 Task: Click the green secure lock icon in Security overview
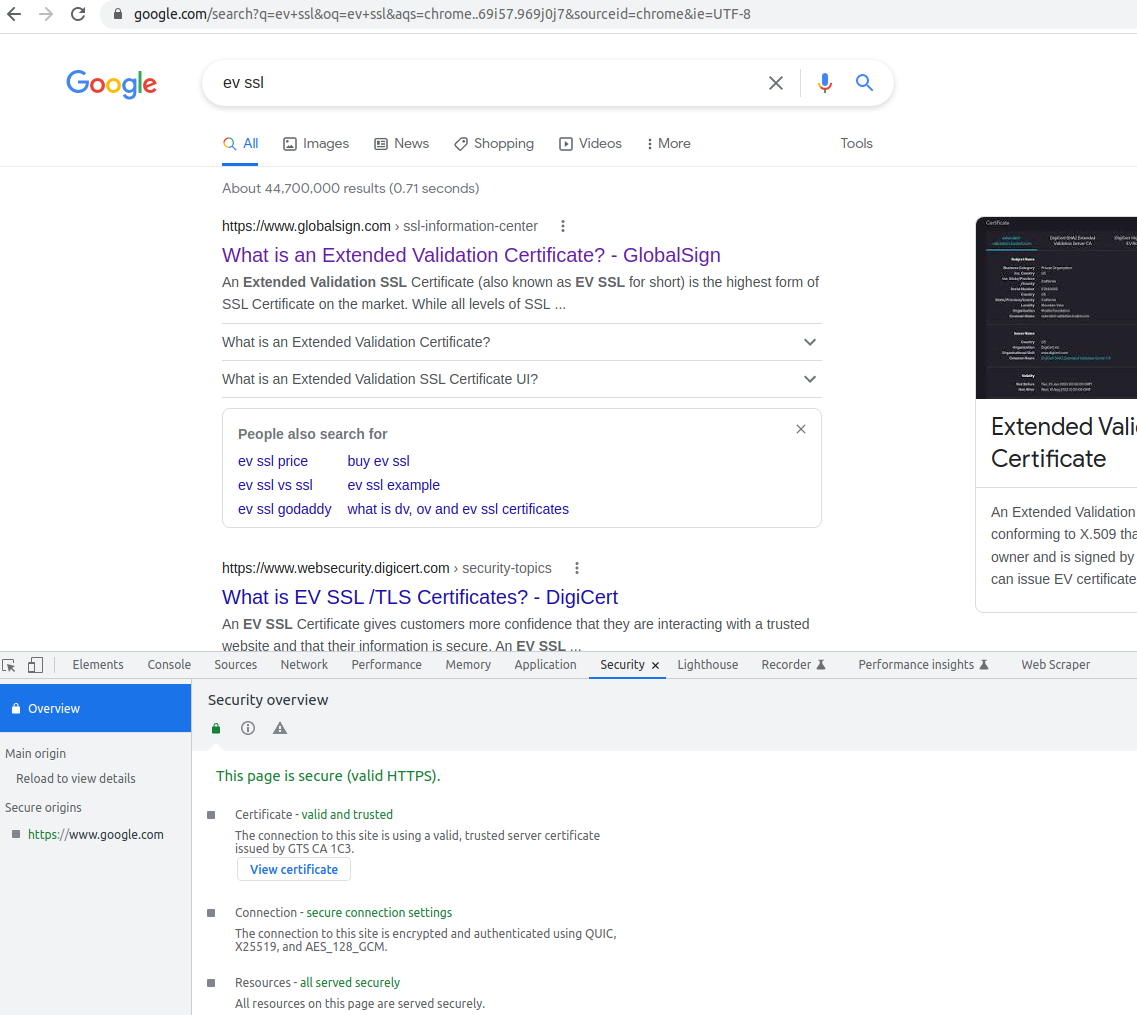pos(215,728)
